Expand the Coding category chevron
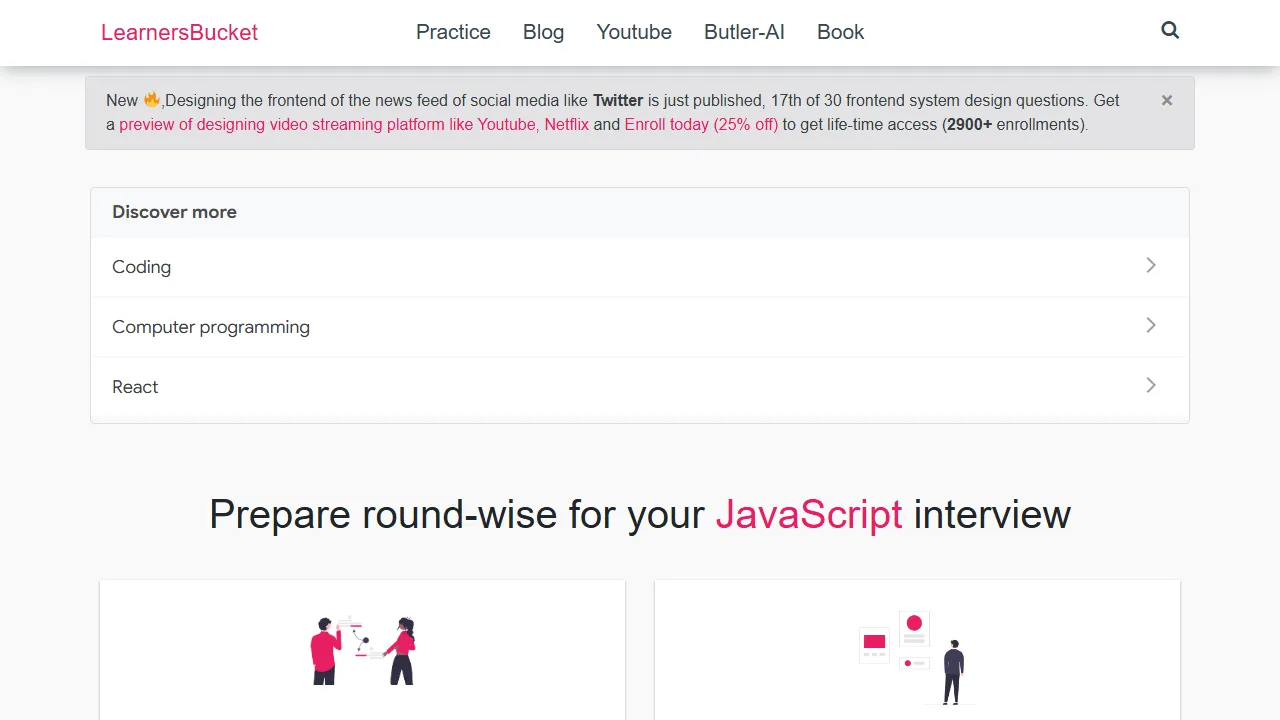Image resolution: width=1280 pixels, height=720 pixels. click(1151, 266)
